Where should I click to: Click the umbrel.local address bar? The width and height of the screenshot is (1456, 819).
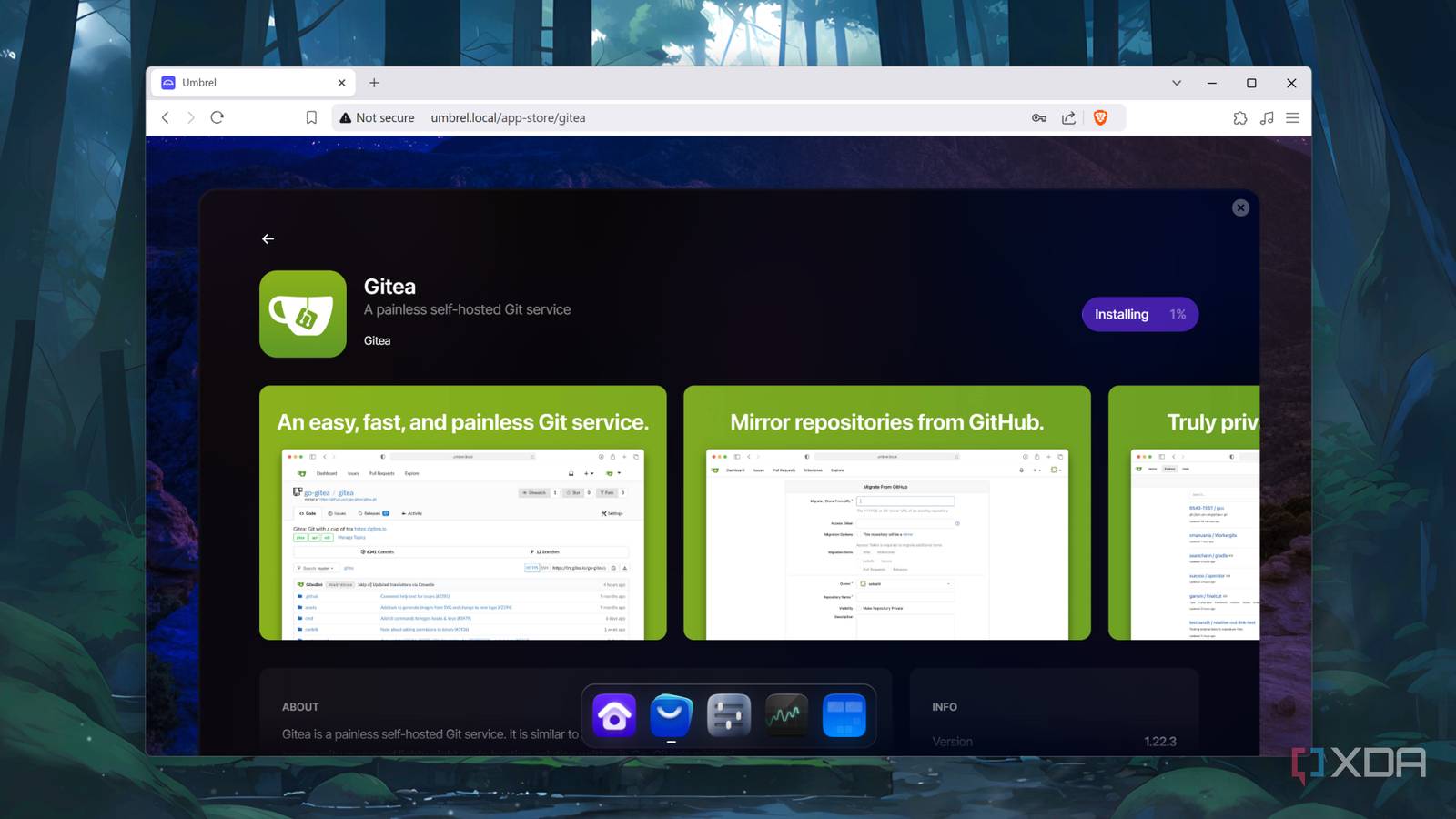point(509,117)
